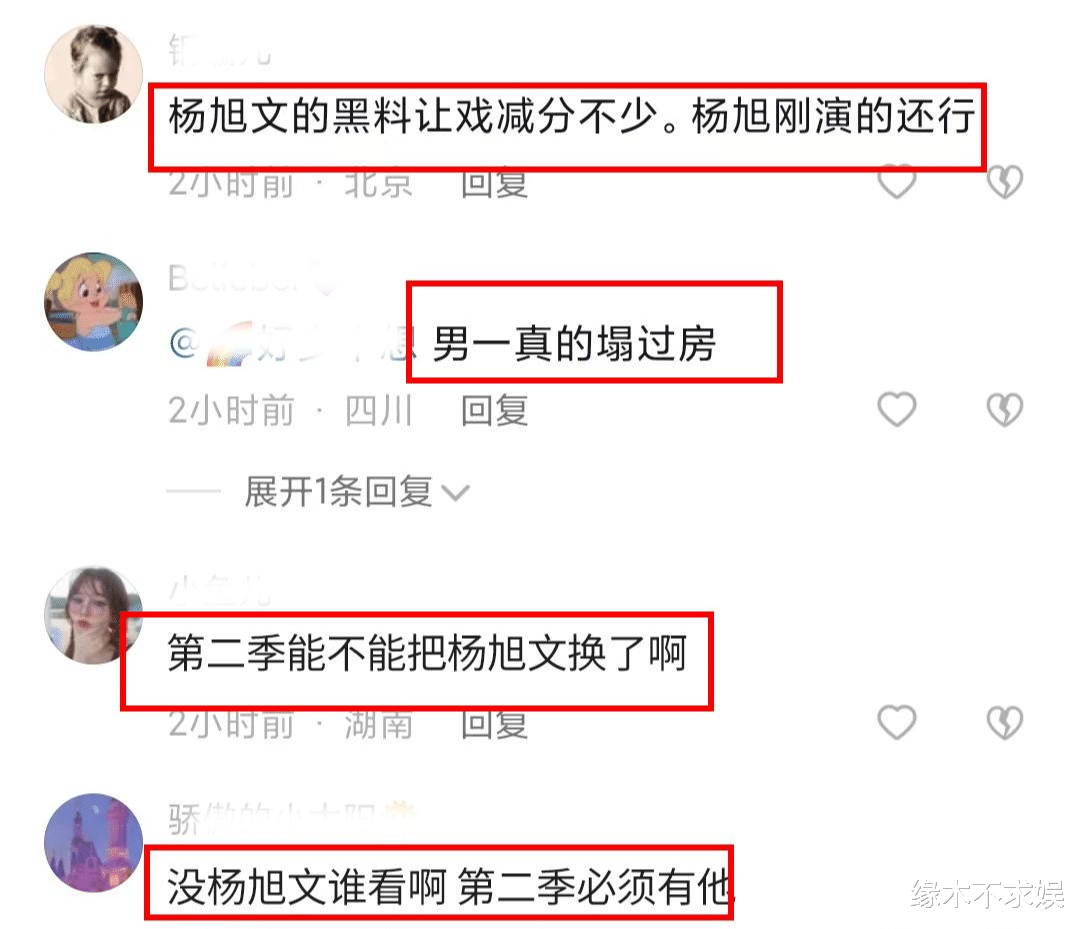Reply to the Hunan comment via 回复
This screenshot has width=1080, height=929.
tap(495, 724)
